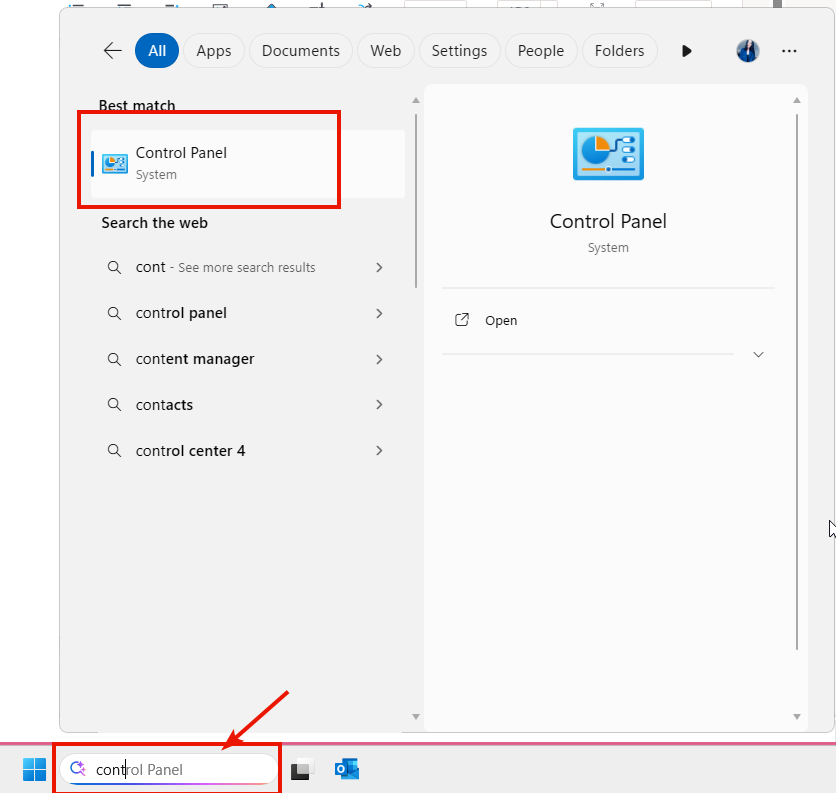Click the search icon beside 'control panel'

[114, 313]
